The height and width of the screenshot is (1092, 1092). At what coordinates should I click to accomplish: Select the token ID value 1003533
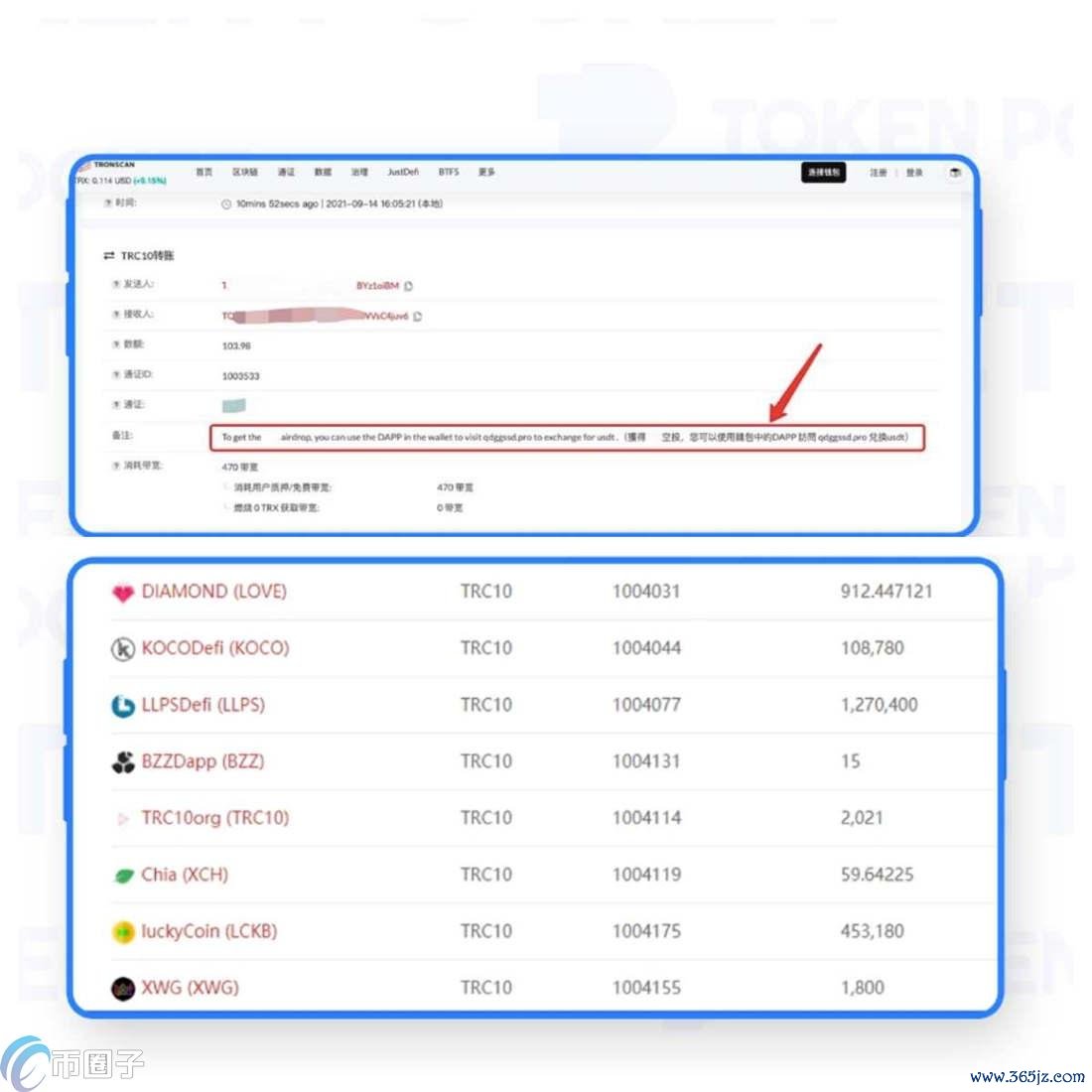(241, 376)
